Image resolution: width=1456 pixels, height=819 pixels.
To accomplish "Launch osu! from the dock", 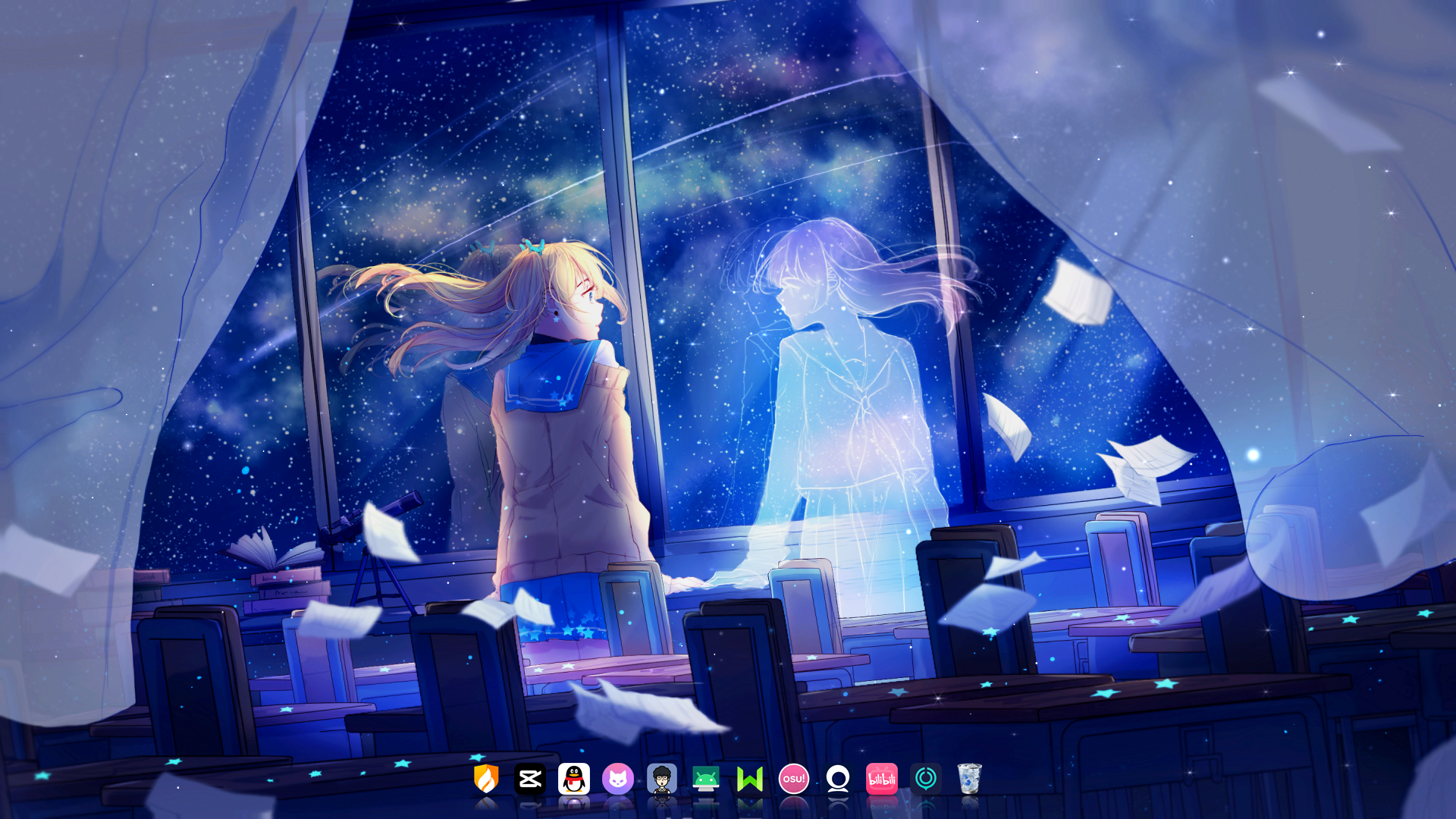I will click(794, 779).
